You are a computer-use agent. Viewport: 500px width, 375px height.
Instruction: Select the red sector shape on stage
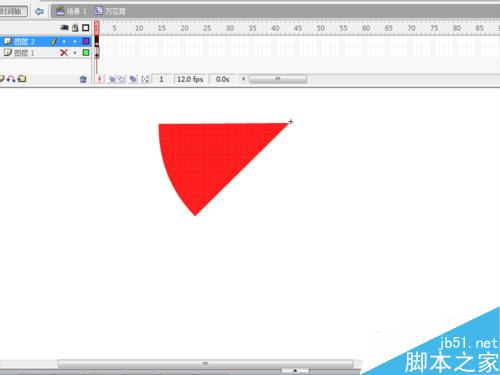click(x=210, y=157)
